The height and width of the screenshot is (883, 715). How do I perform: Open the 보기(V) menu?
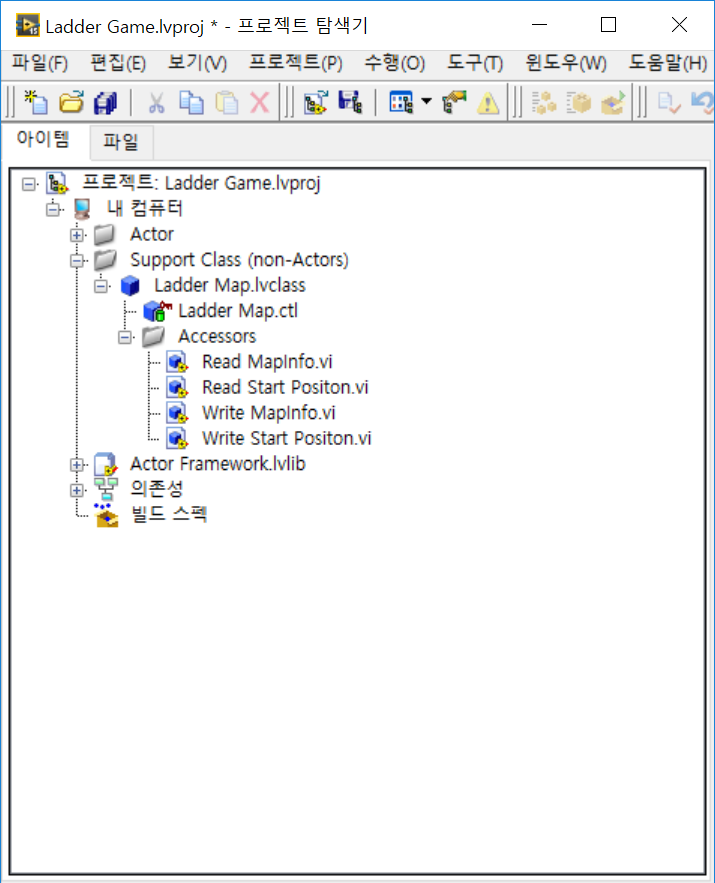click(198, 63)
